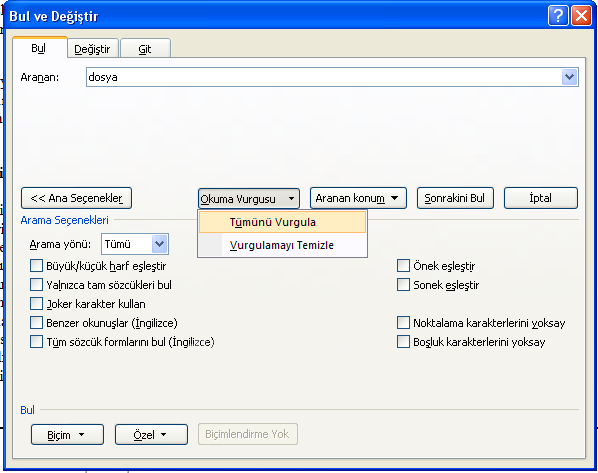The width and height of the screenshot is (598, 473).
Task: Cancel with the İptal button
Action: tap(541, 198)
